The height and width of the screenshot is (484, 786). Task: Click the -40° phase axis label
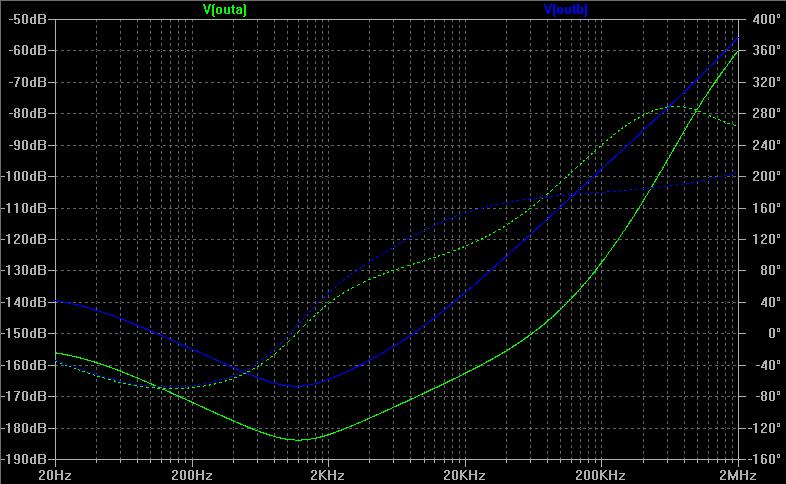click(766, 365)
